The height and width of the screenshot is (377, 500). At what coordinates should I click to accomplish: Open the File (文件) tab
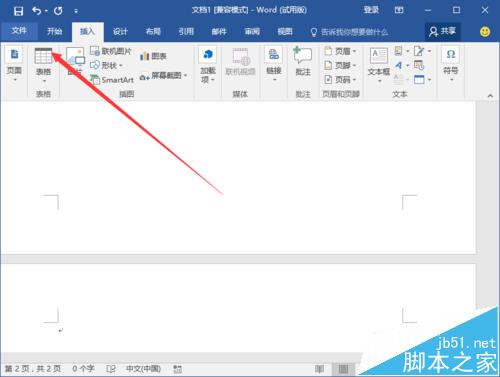pos(19,31)
